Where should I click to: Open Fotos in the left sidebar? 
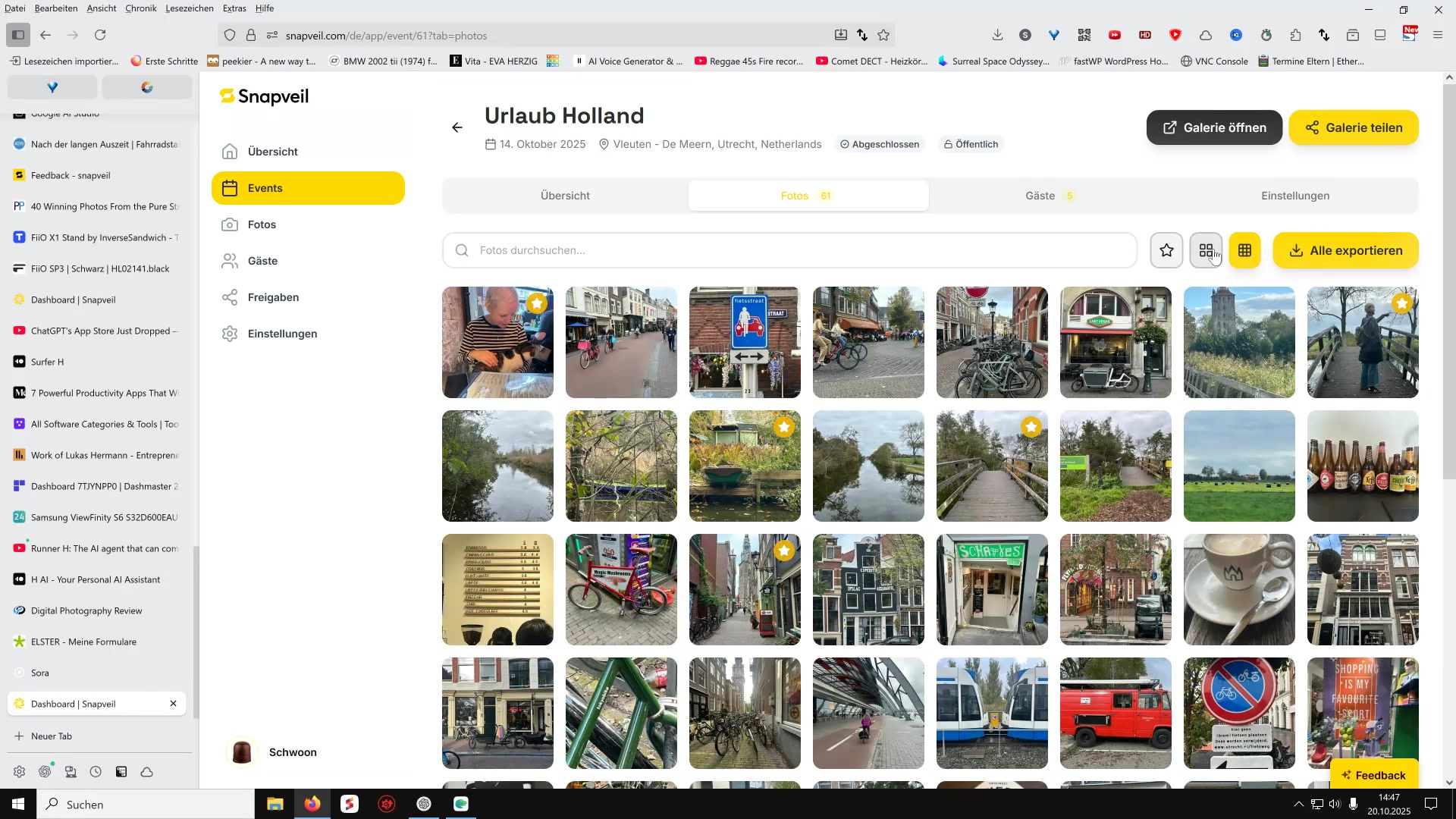pyautogui.click(x=262, y=224)
